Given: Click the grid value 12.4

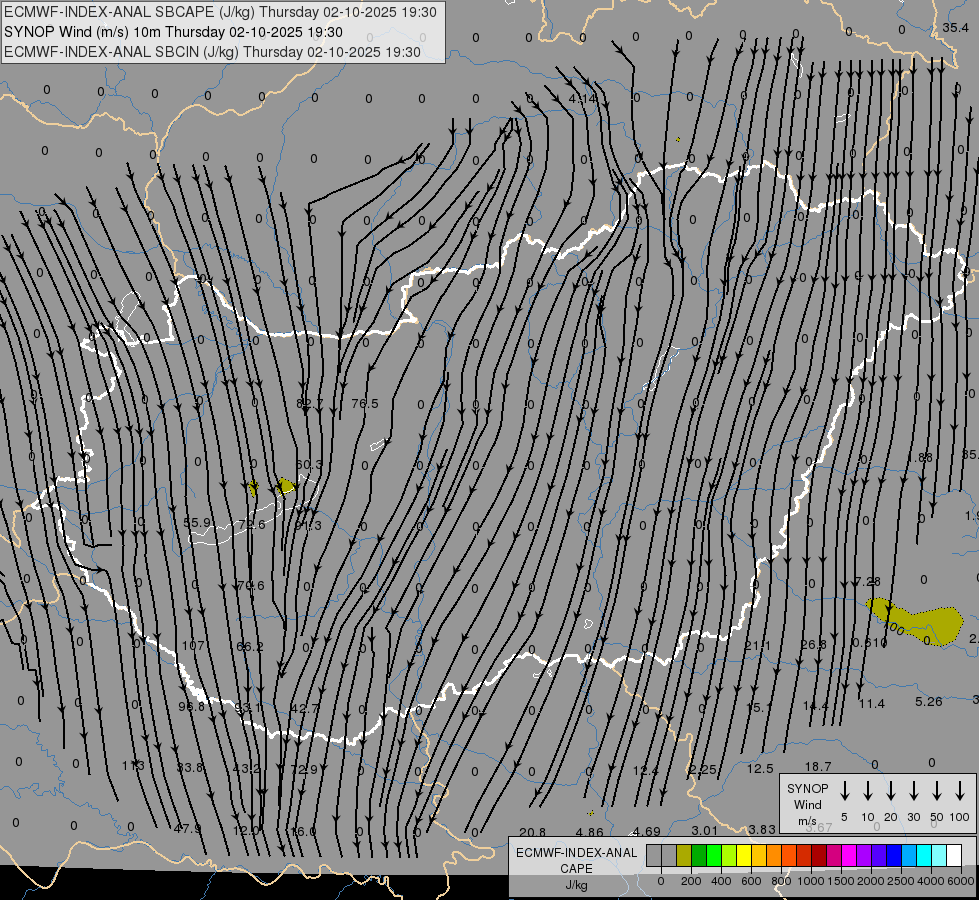Looking at the screenshot, I should tap(646, 771).
